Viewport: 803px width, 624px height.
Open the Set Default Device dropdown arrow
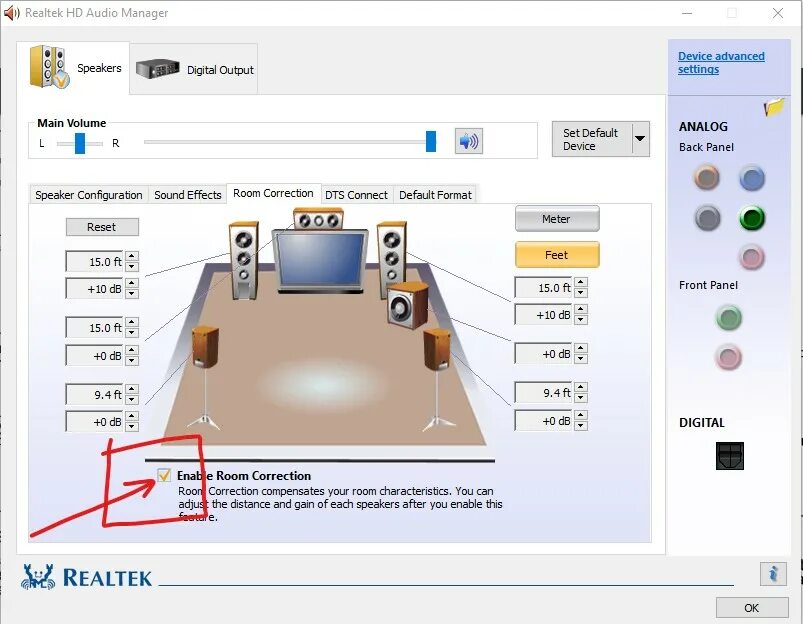click(x=641, y=138)
